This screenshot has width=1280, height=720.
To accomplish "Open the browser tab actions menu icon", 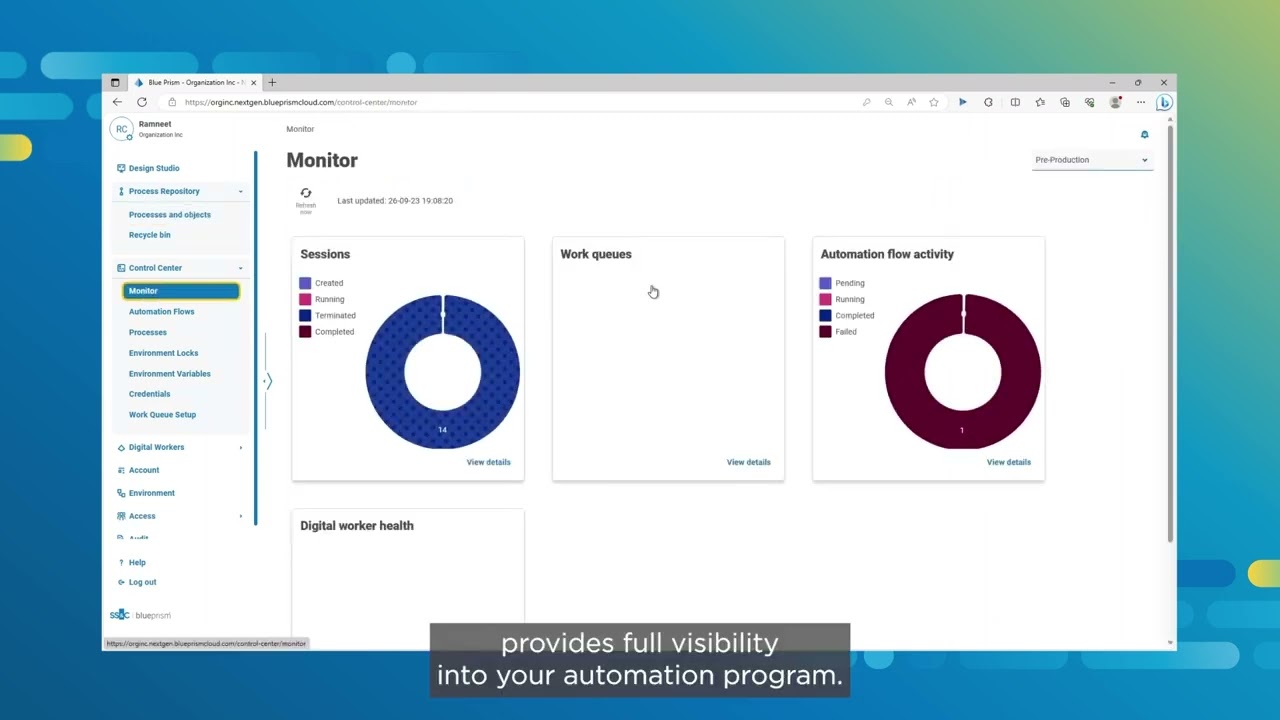I will (x=115, y=83).
